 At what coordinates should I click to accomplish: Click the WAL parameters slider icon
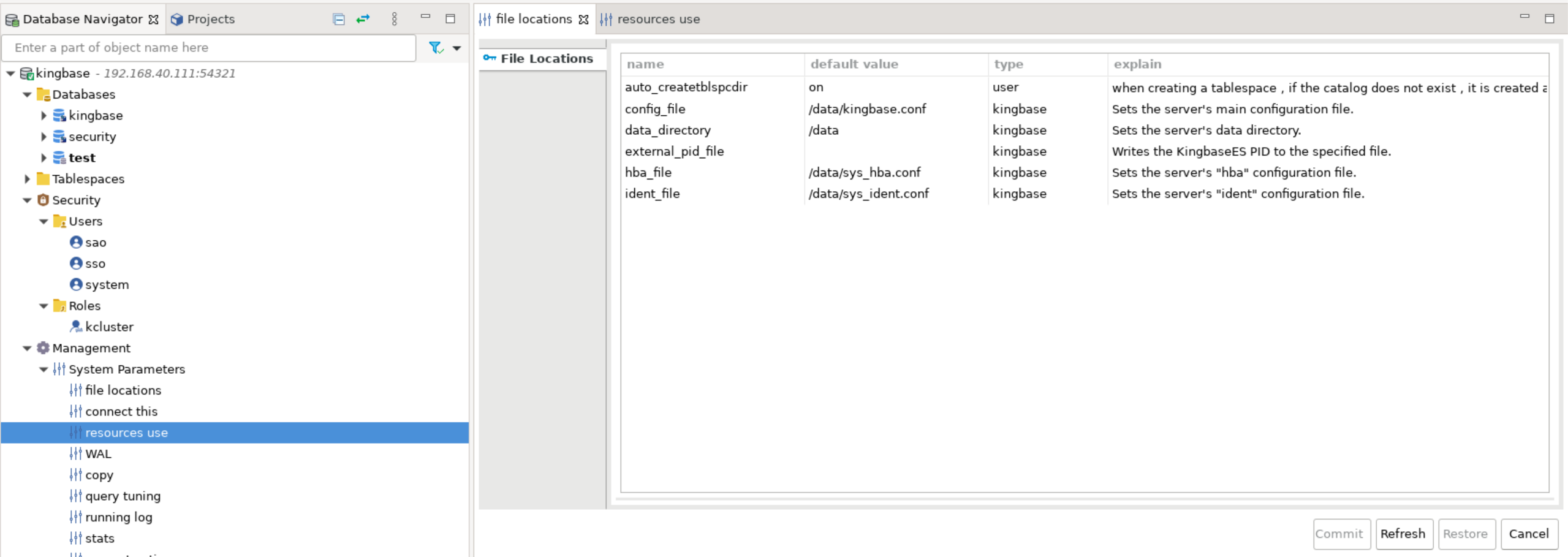tap(75, 453)
